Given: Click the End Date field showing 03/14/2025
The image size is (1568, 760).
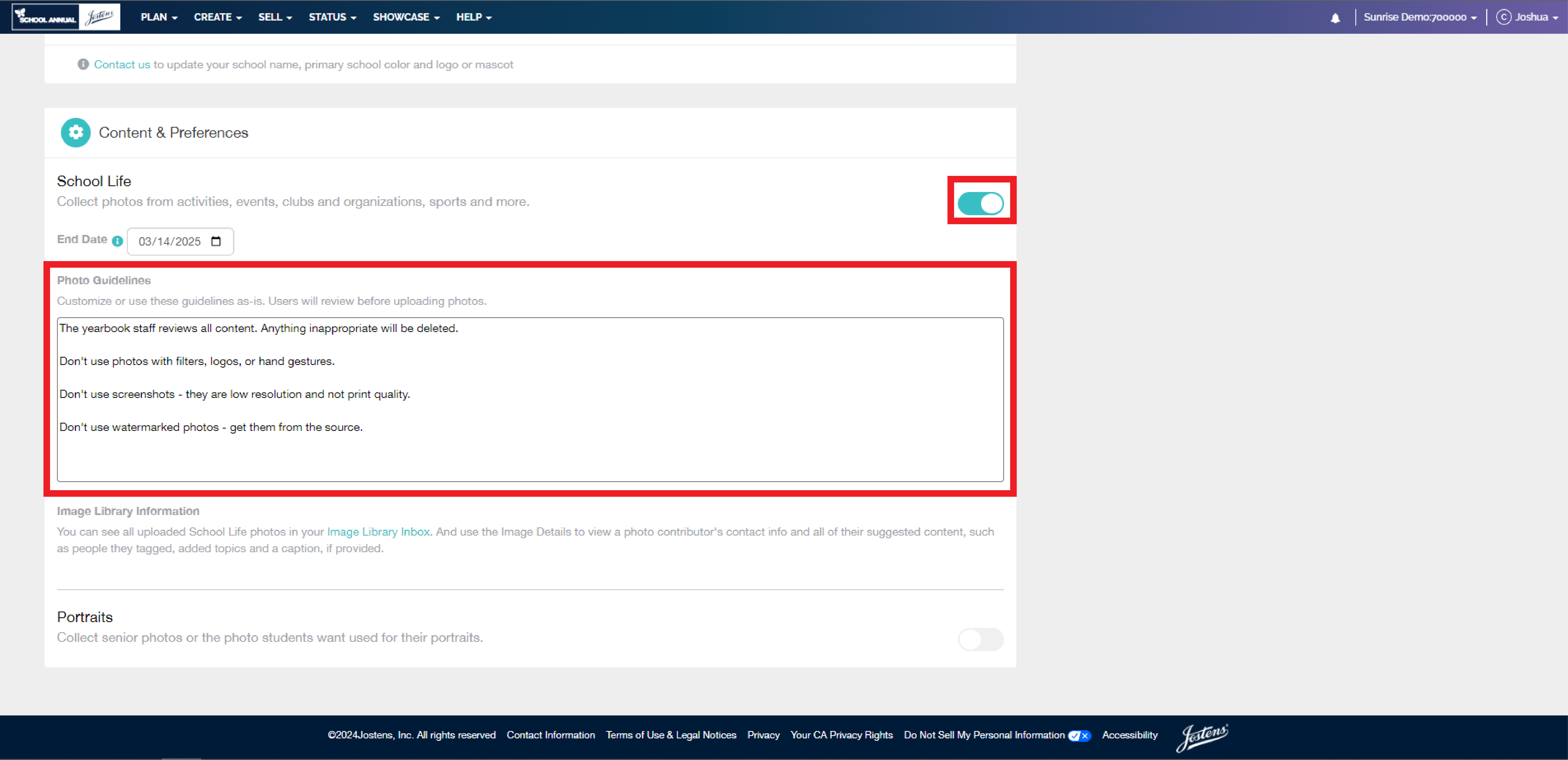Looking at the screenshot, I should tap(180, 242).
